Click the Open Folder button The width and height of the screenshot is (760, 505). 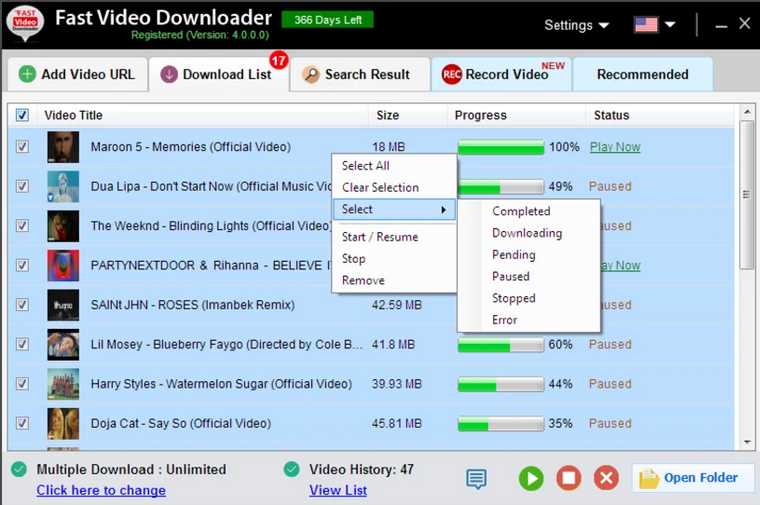pyautogui.click(x=693, y=478)
